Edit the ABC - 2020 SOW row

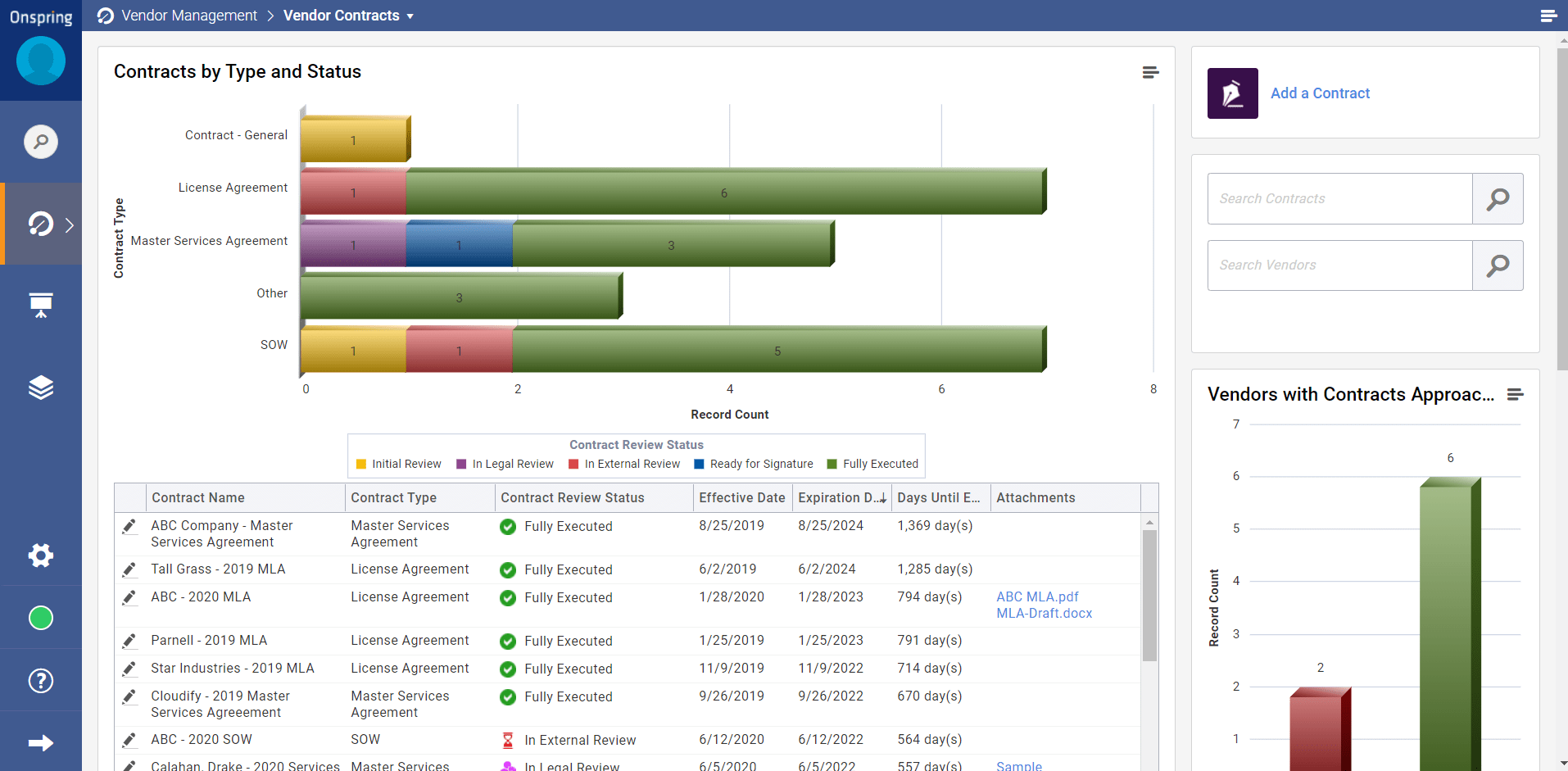[129, 740]
